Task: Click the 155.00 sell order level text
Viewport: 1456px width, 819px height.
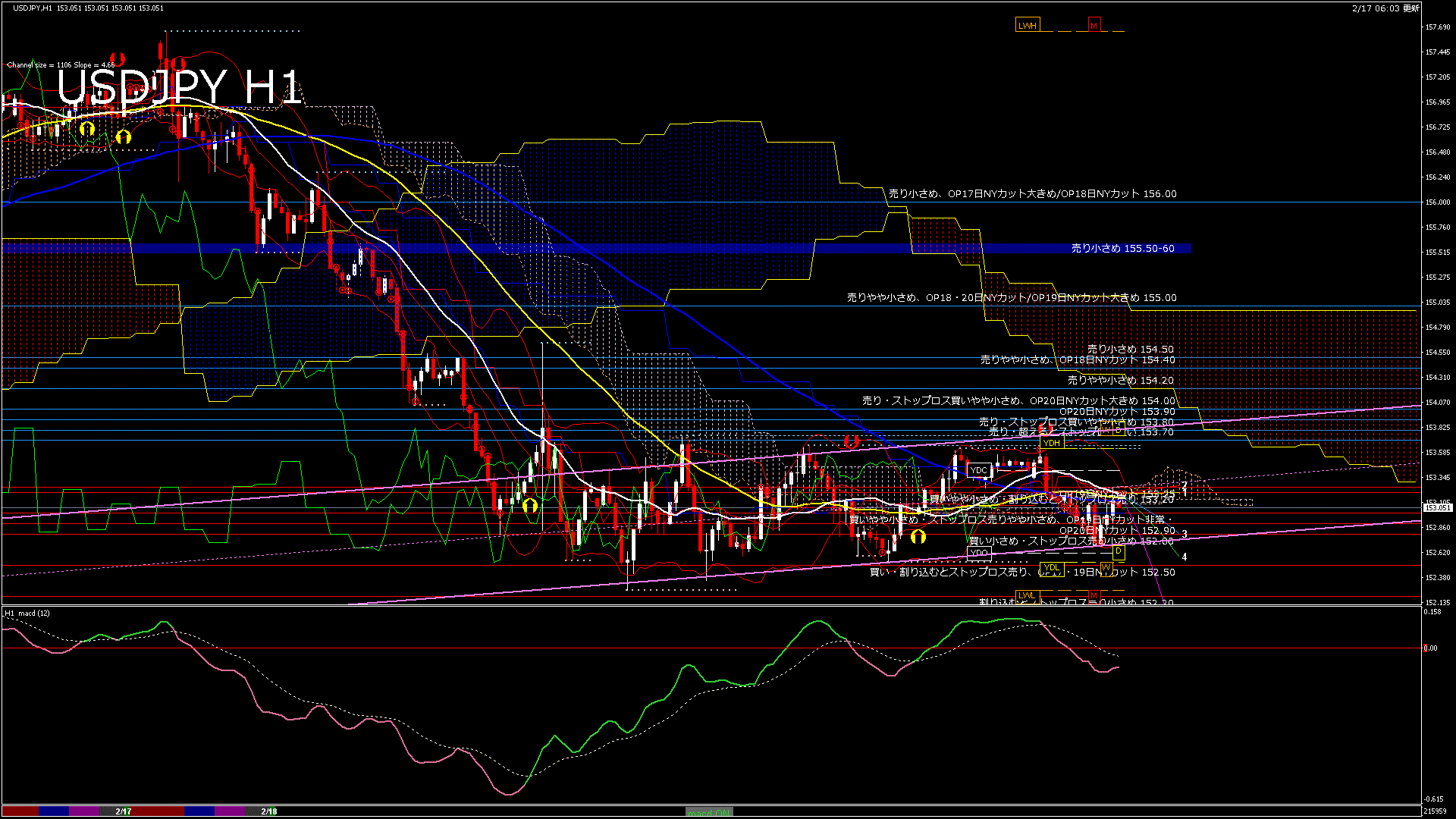Action: click(1012, 298)
